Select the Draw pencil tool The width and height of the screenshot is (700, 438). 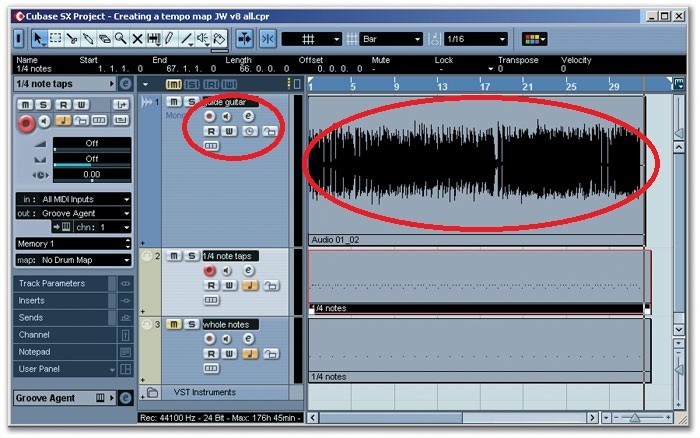(170, 39)
